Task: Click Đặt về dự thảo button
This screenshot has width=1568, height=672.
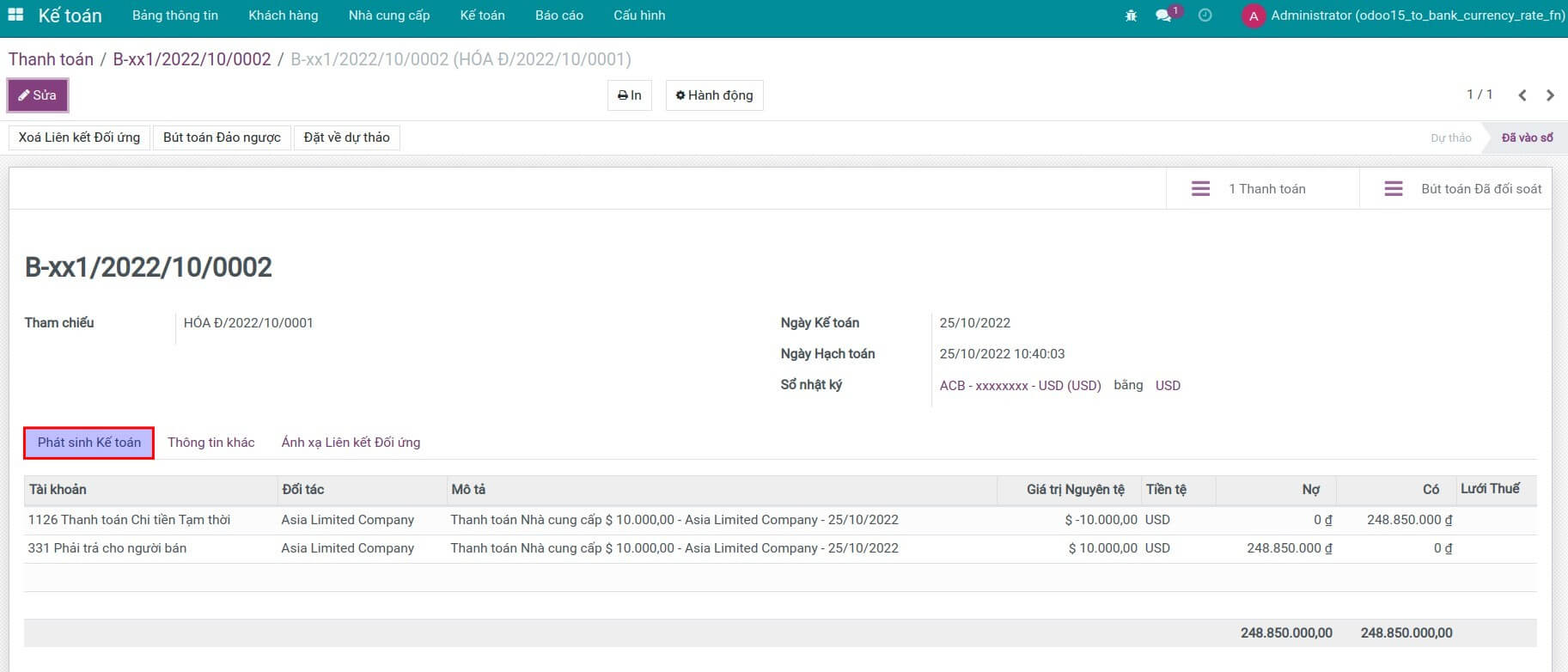Action: [346, 137]
